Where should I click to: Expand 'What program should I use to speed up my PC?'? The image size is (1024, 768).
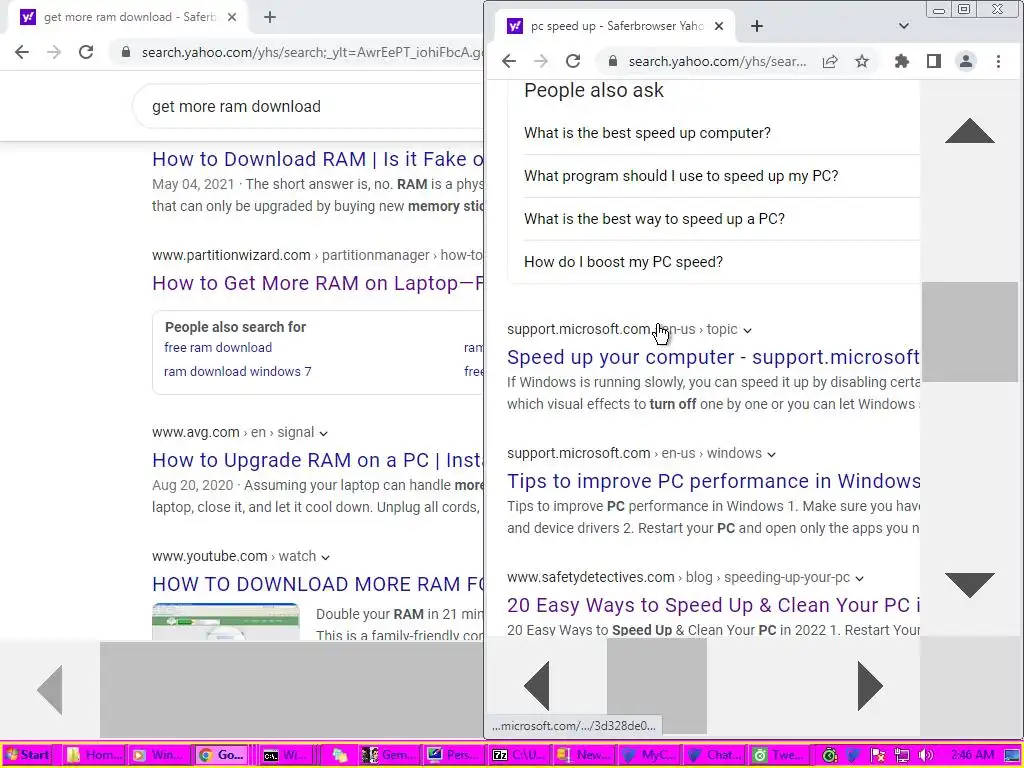[x=722, y=176]
